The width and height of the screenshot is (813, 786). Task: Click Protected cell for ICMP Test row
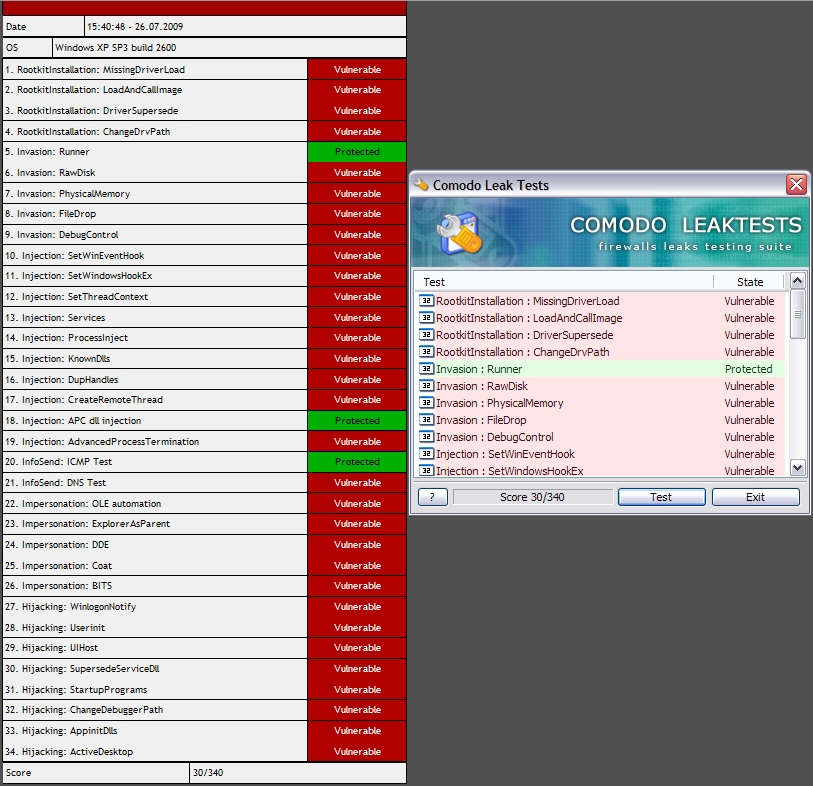pos(357,461)
